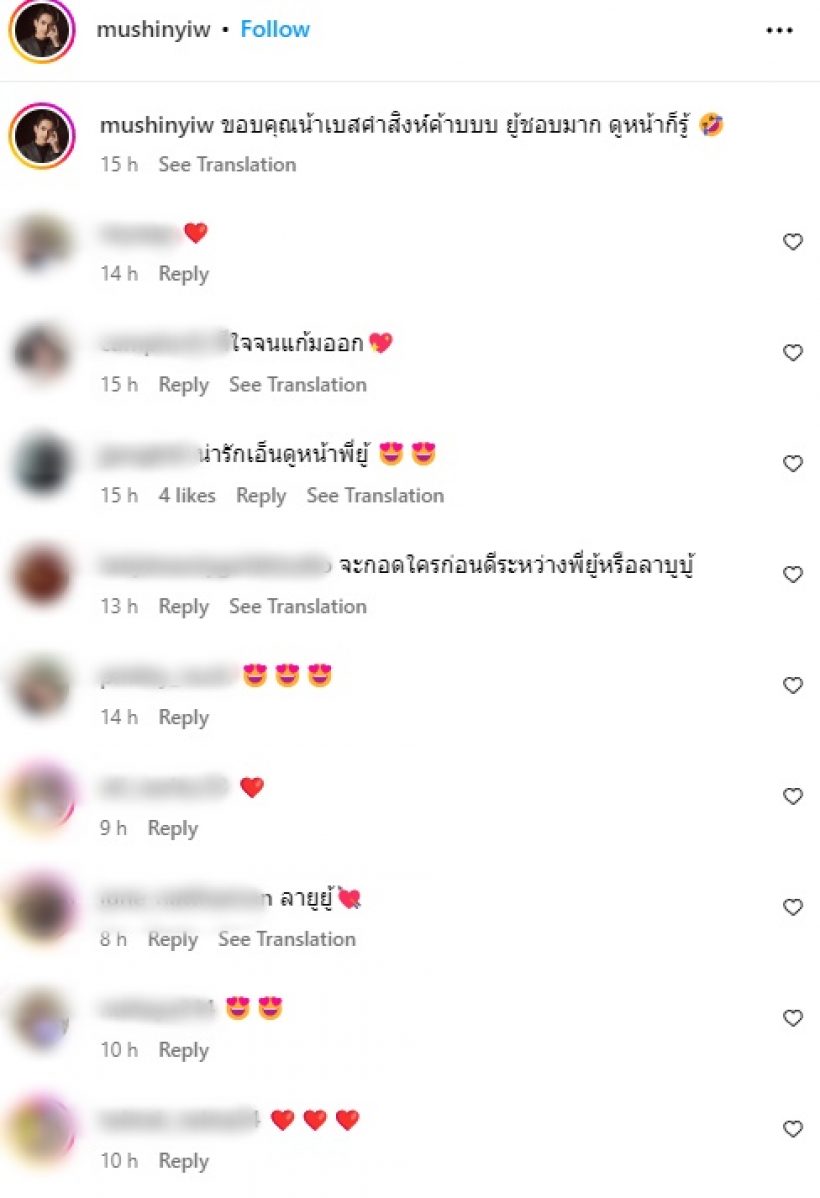820x1198 pixels.
Task: Open mushinyiw header profile picture
Action: [42, 31]
